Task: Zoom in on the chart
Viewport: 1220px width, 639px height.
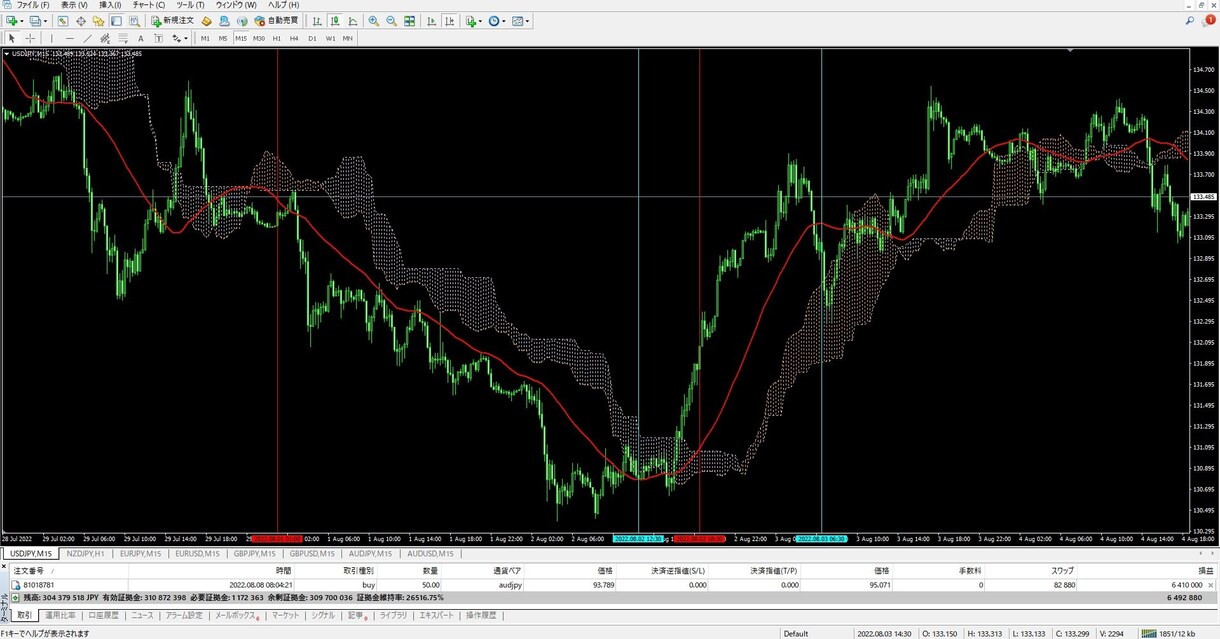Action: [374, 20]
